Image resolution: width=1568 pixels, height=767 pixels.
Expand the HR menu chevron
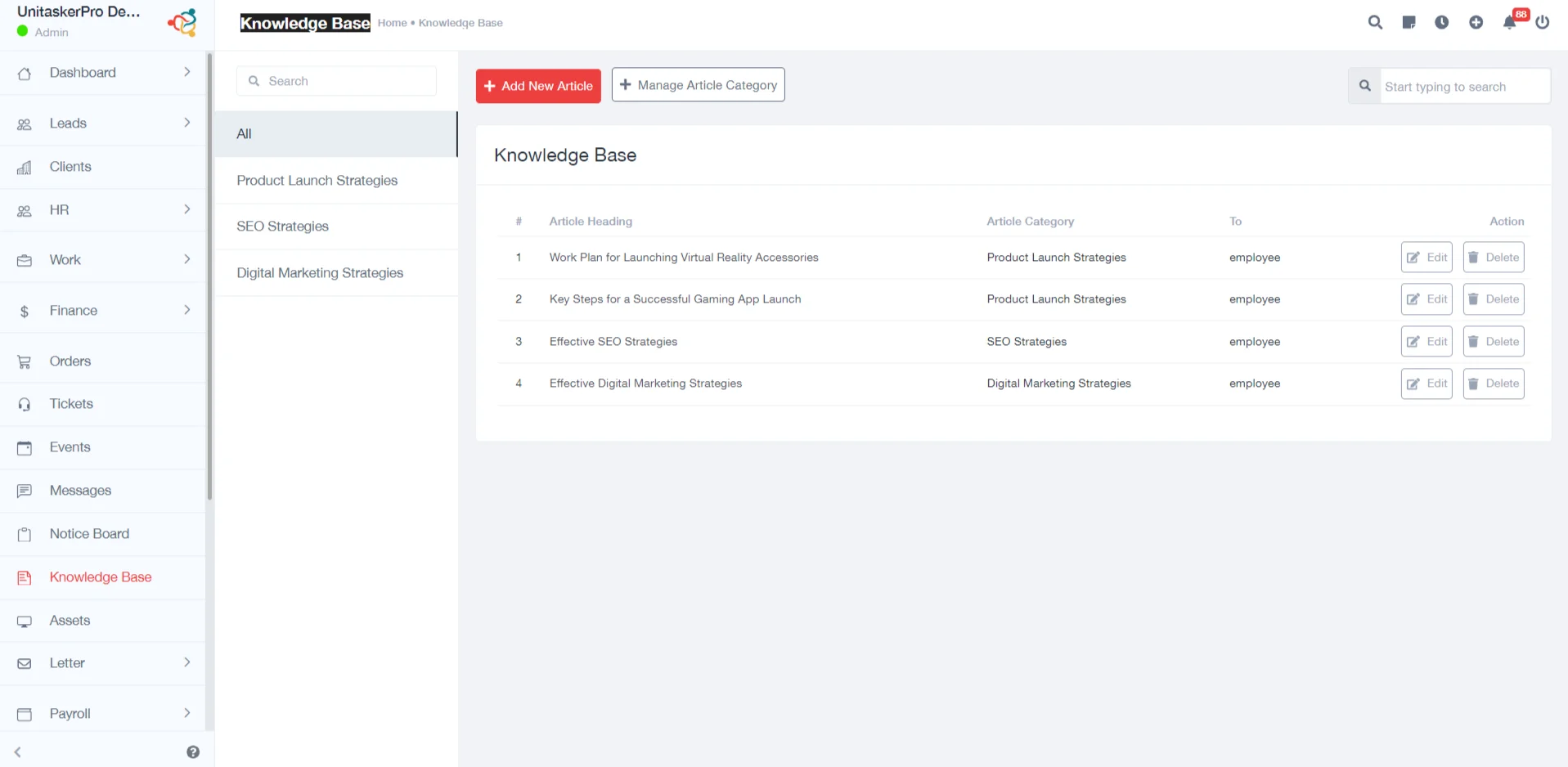pyautogui.click(x=187, y=209)
